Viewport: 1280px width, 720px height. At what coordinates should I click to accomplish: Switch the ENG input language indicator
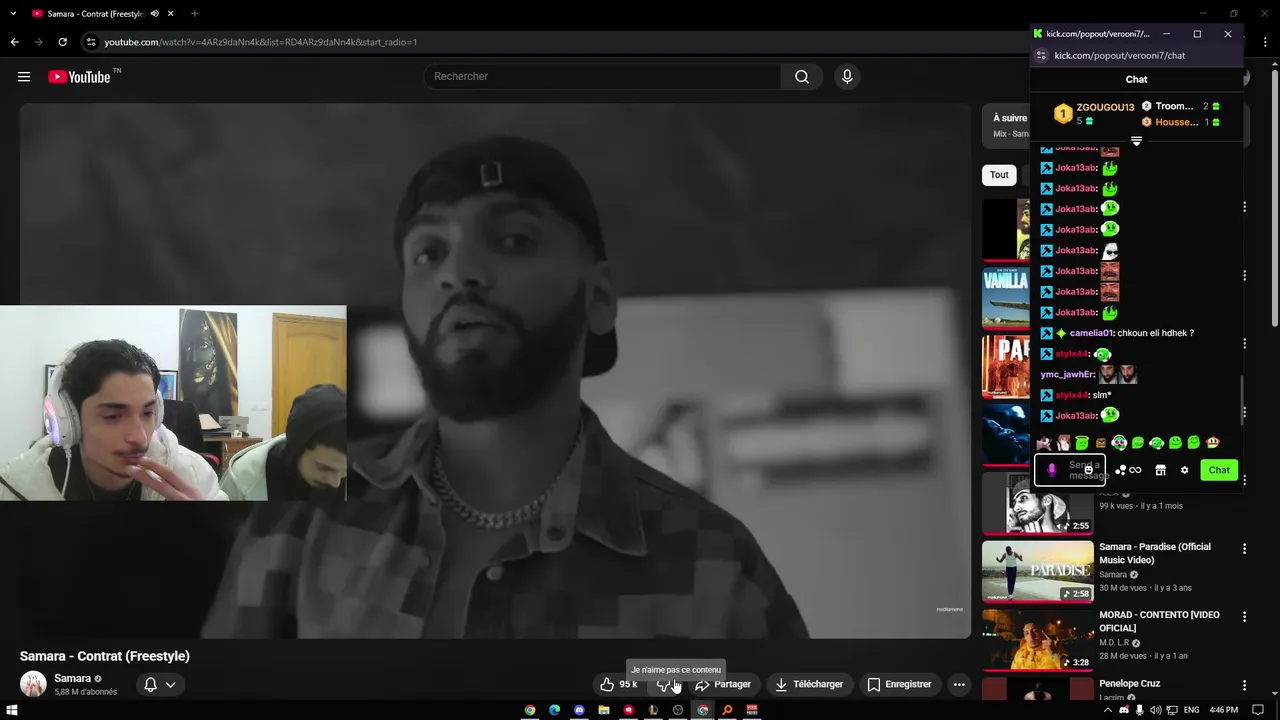(1191, 710)
